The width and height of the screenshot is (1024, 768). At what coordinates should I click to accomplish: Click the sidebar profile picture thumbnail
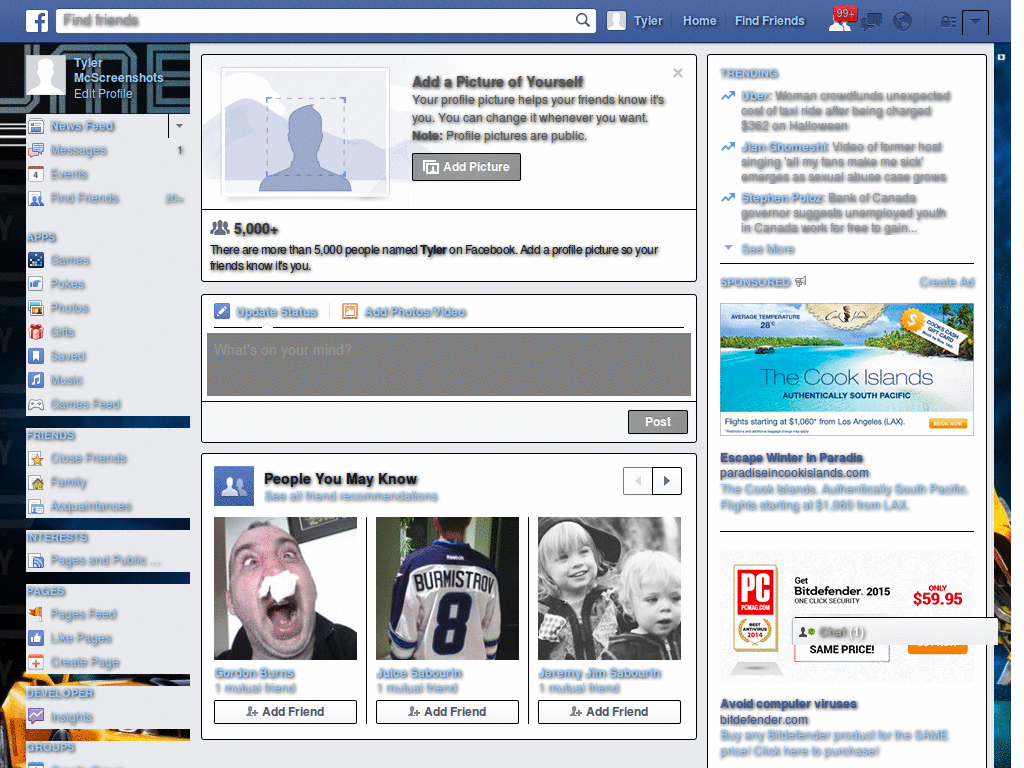coord(46,75)
